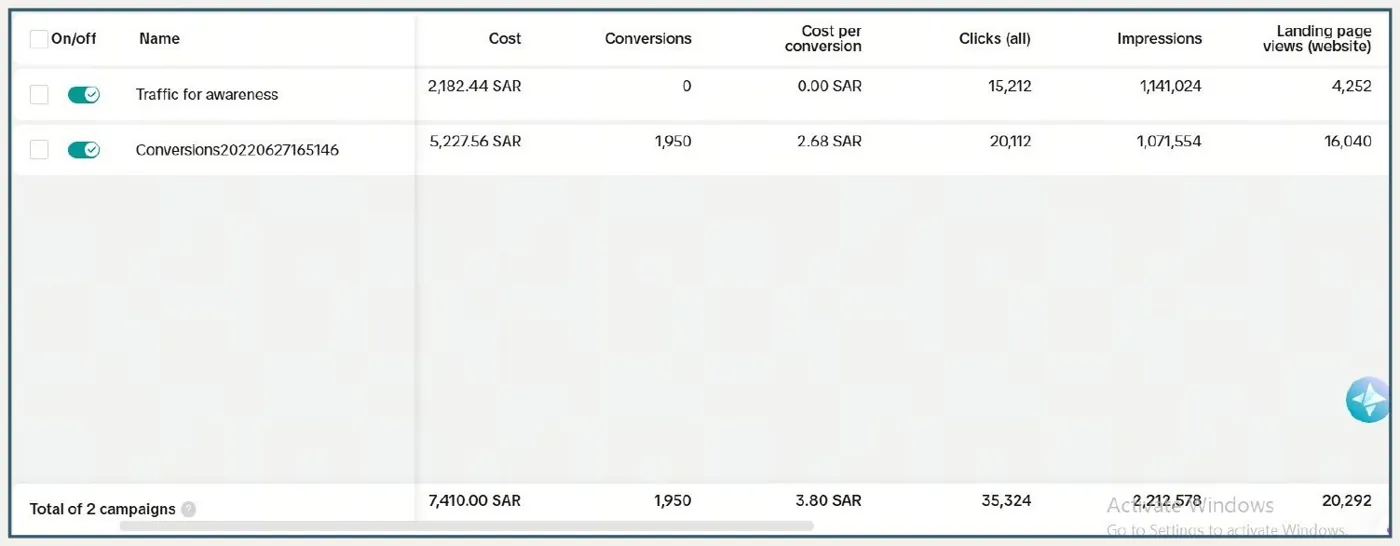1400x546 pixels.
Task: Select the 4,252 landing page views cell
Action: click(1351, 86)
